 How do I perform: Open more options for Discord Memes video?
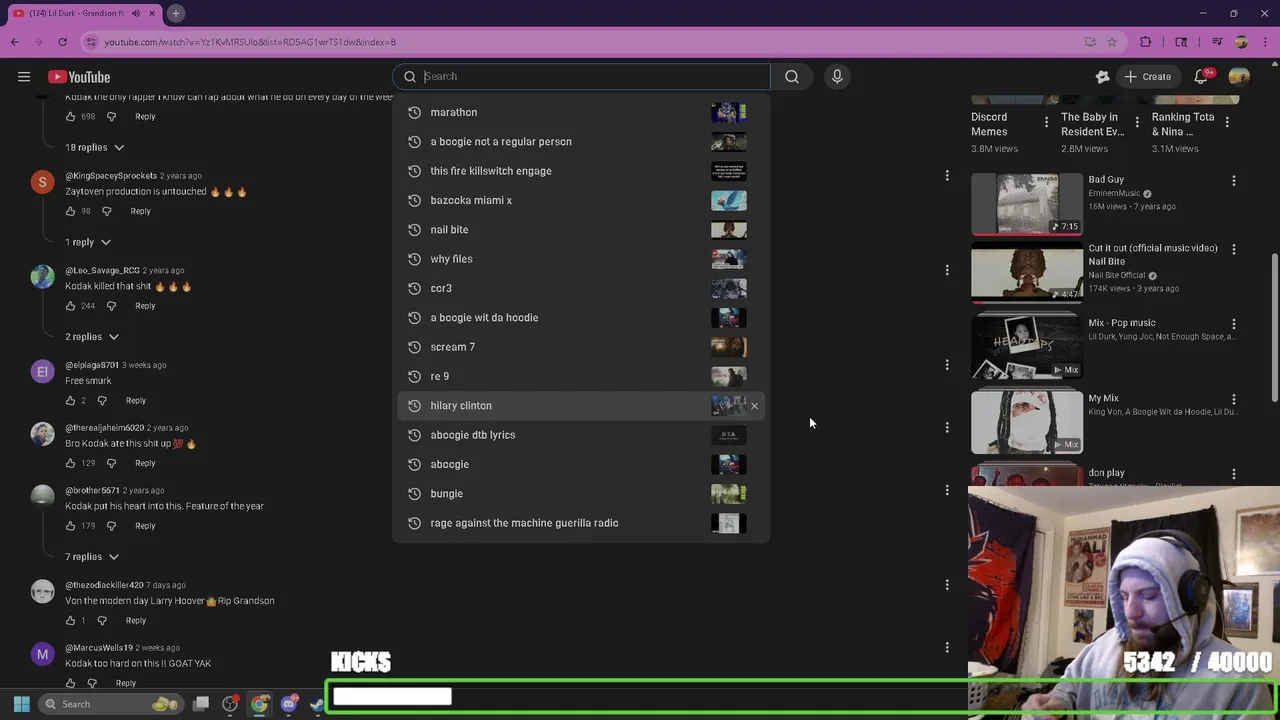1047,122
